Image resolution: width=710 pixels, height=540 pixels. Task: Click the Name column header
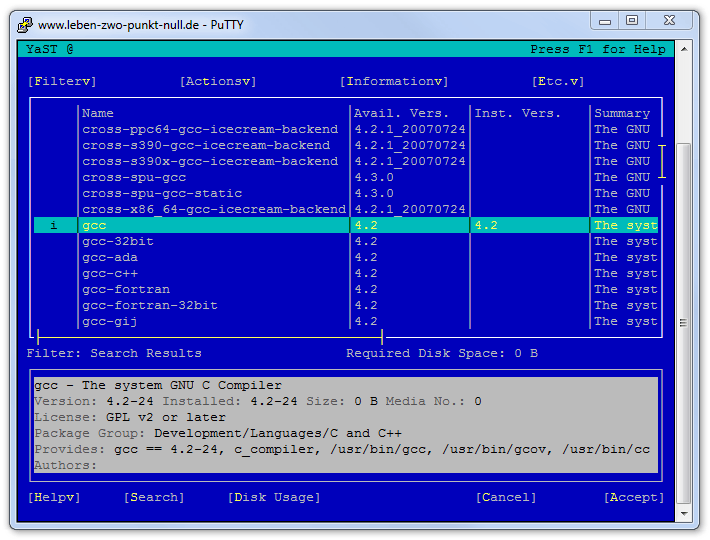[97, 113]
